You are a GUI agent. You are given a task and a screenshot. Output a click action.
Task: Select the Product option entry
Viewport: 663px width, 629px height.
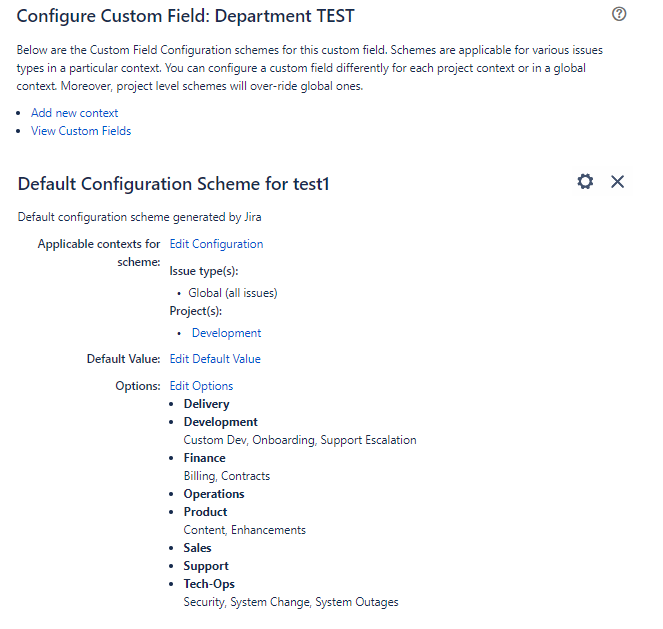(x=205, y=512)
